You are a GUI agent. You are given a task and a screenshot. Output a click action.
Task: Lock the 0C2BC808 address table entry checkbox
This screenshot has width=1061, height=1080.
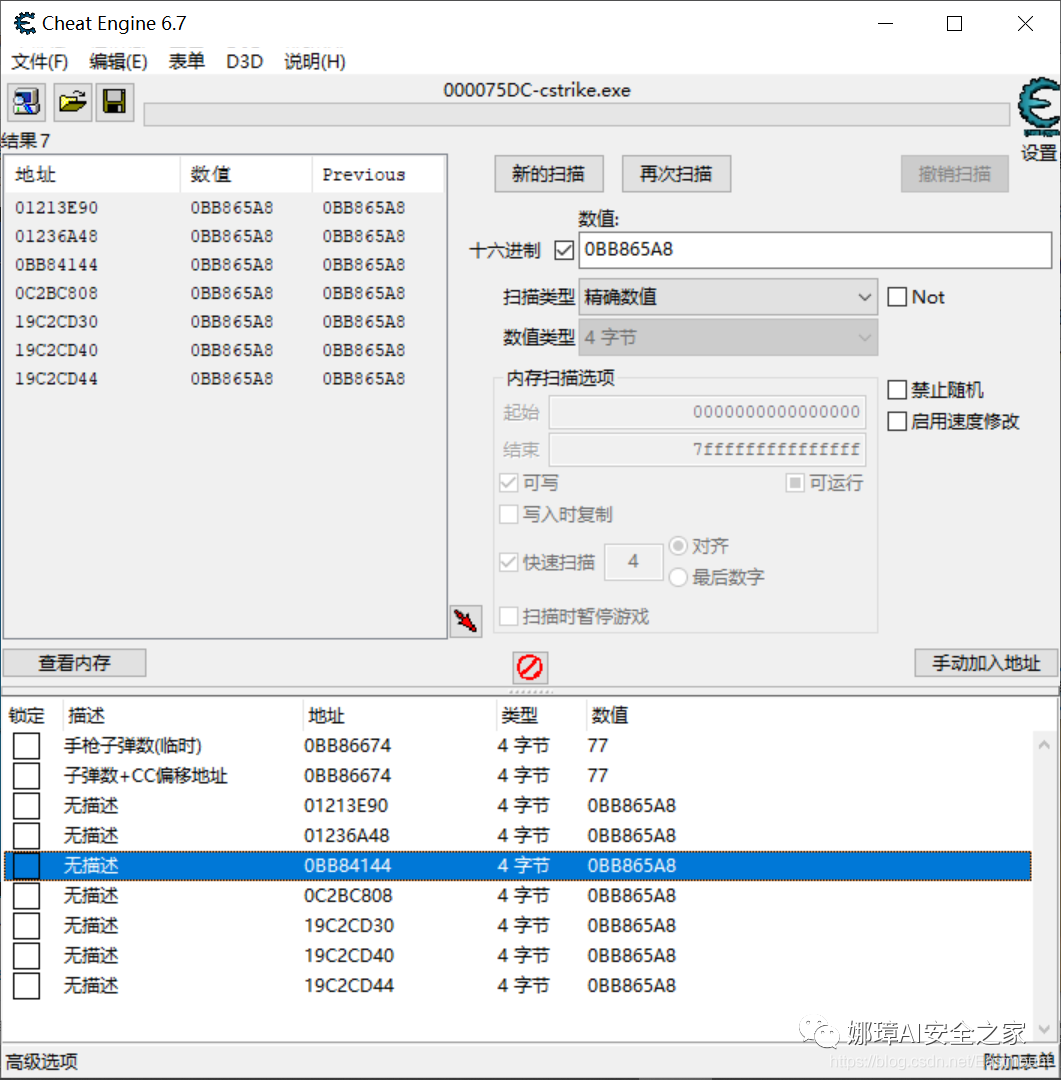coord(26,896)
